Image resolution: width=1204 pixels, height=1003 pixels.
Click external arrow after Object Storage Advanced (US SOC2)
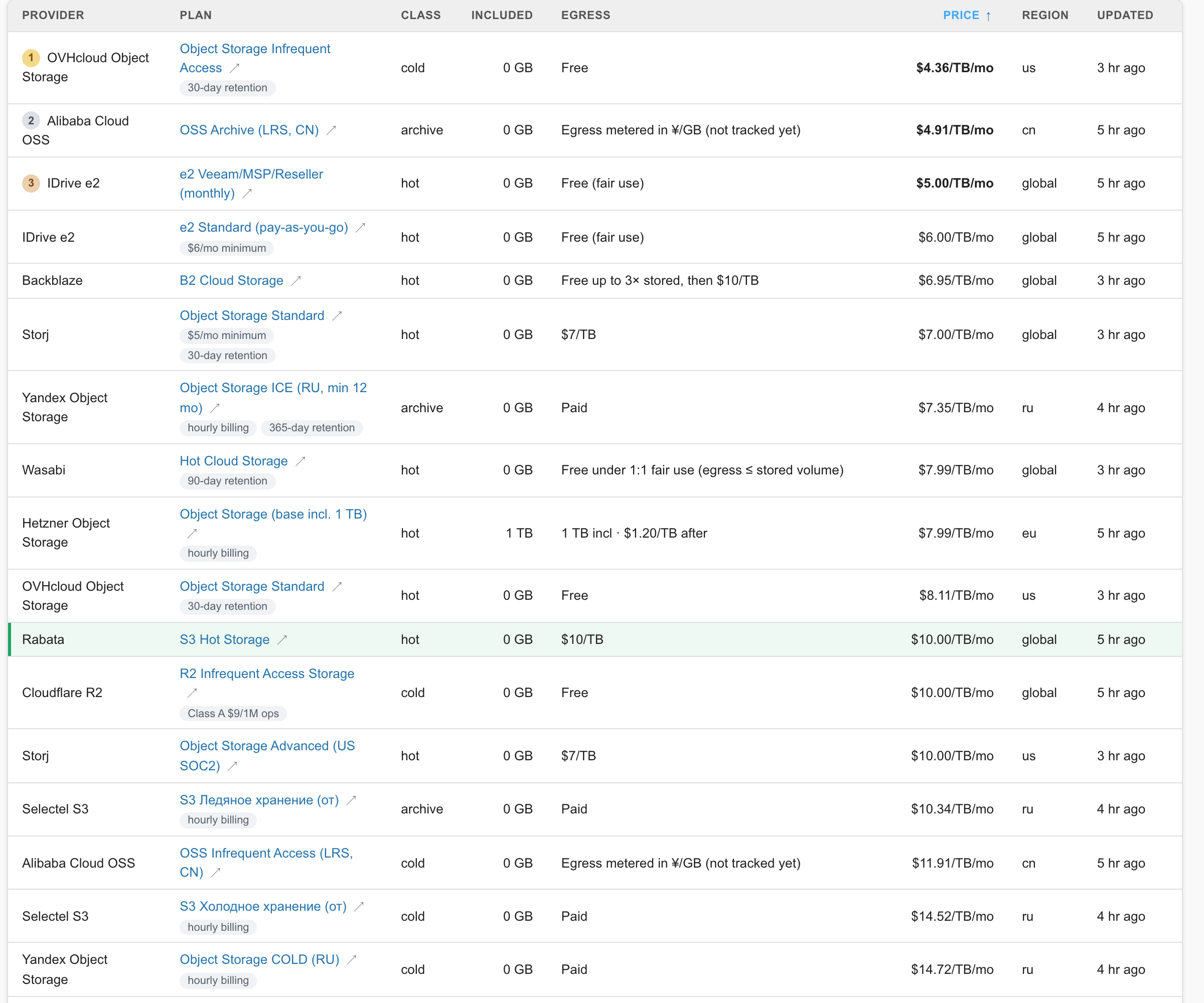click(232, 766)
